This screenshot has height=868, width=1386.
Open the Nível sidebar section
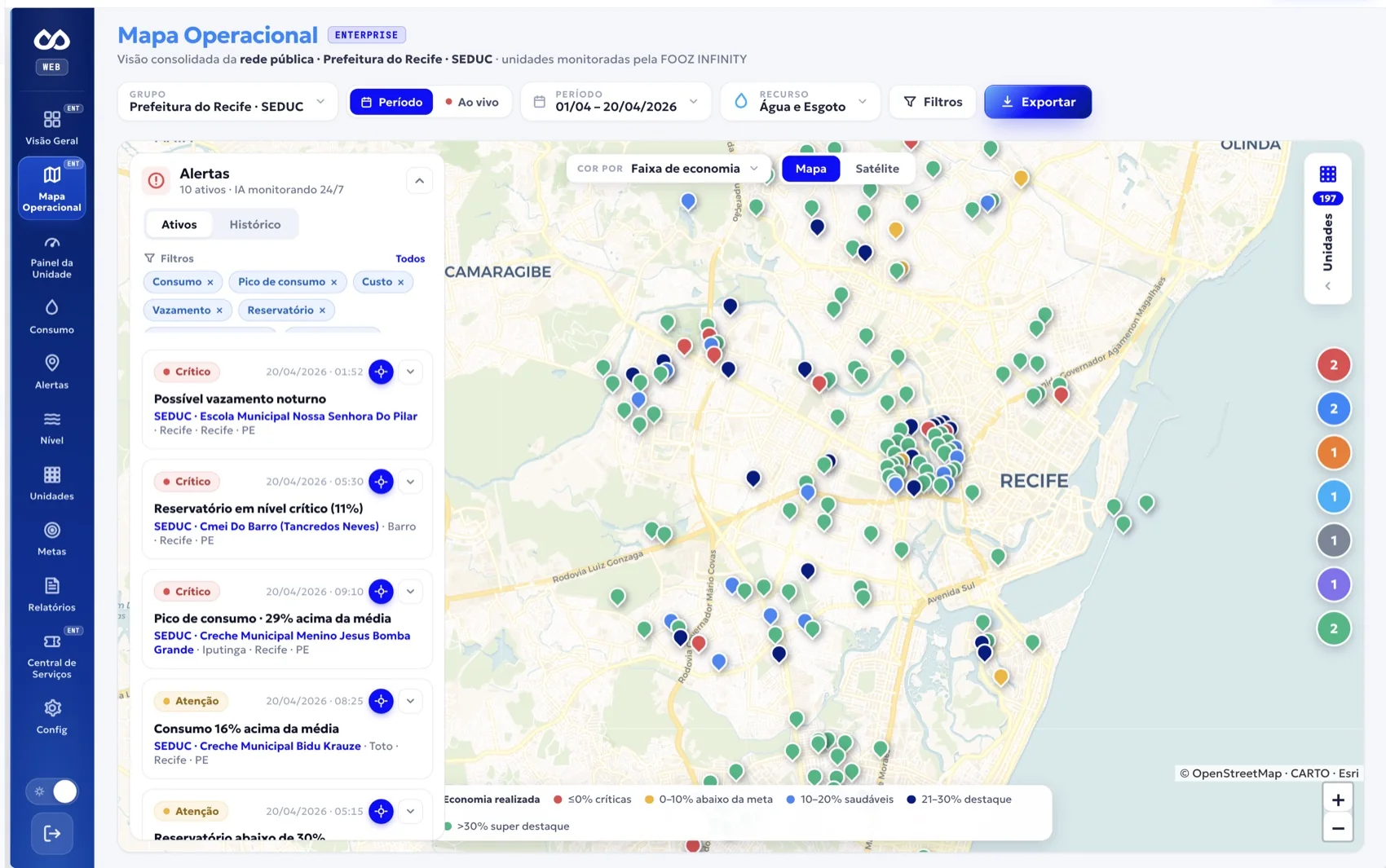(51, 427)
